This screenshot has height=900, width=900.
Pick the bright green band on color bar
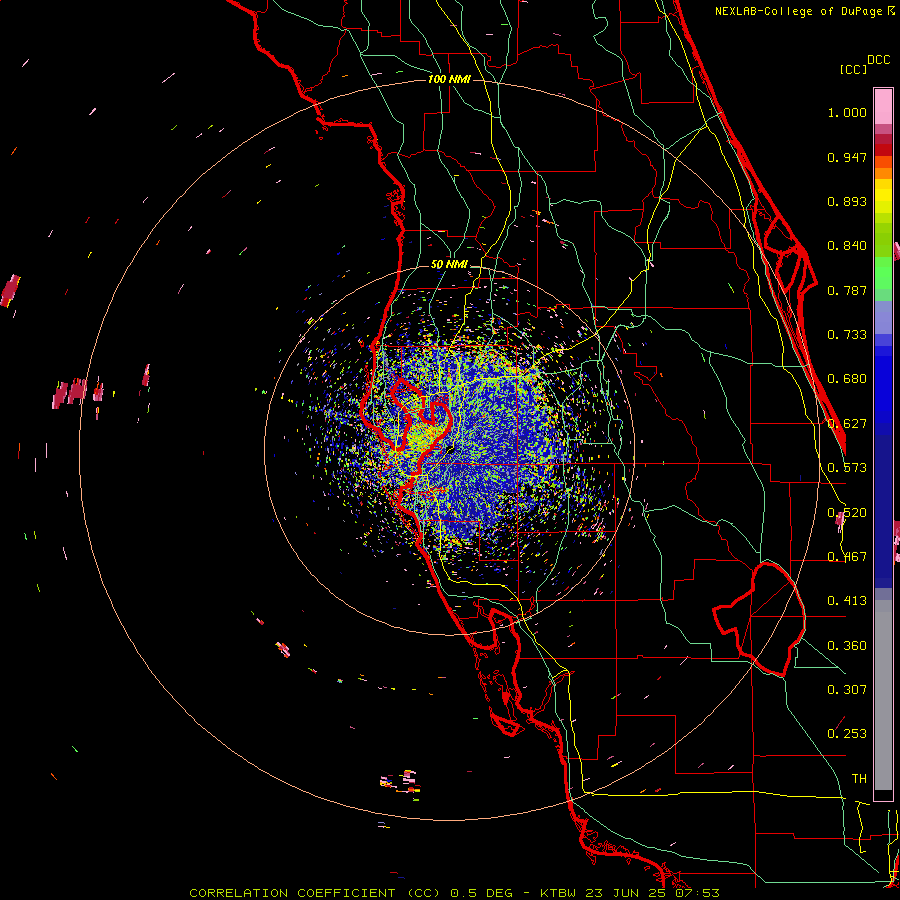[883, 273]
